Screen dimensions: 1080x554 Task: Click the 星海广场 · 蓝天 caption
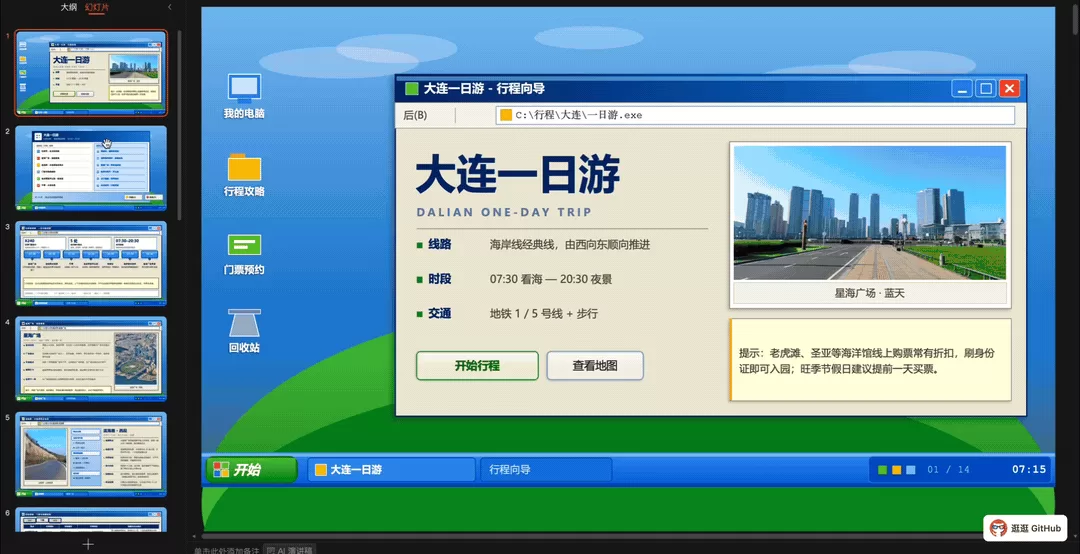[x=869, y=293]
